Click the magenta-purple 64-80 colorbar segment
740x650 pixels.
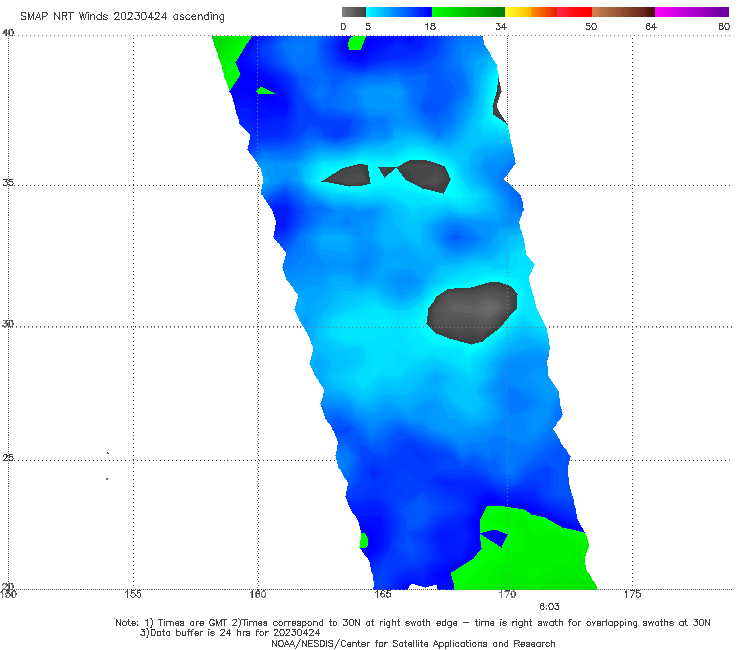click(692, 12)
